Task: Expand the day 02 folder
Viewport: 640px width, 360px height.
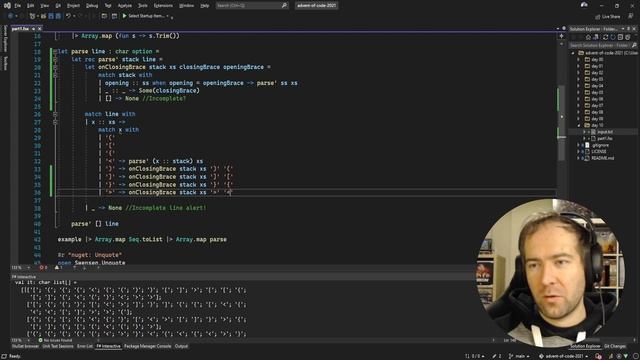Action: click(x=578, y=73)
